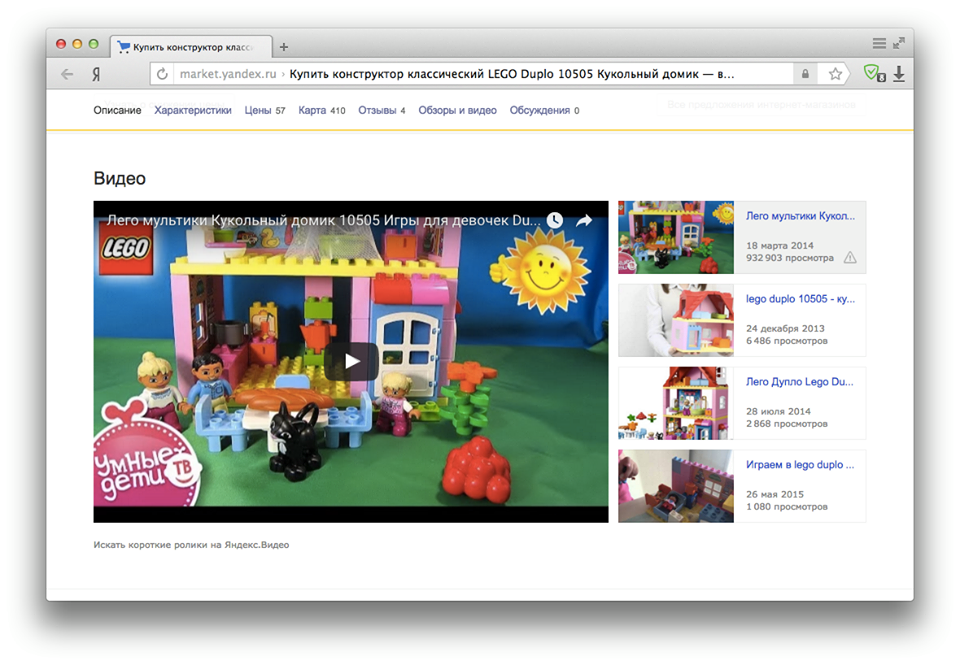Select the Описание tab

tap(117, 110)
